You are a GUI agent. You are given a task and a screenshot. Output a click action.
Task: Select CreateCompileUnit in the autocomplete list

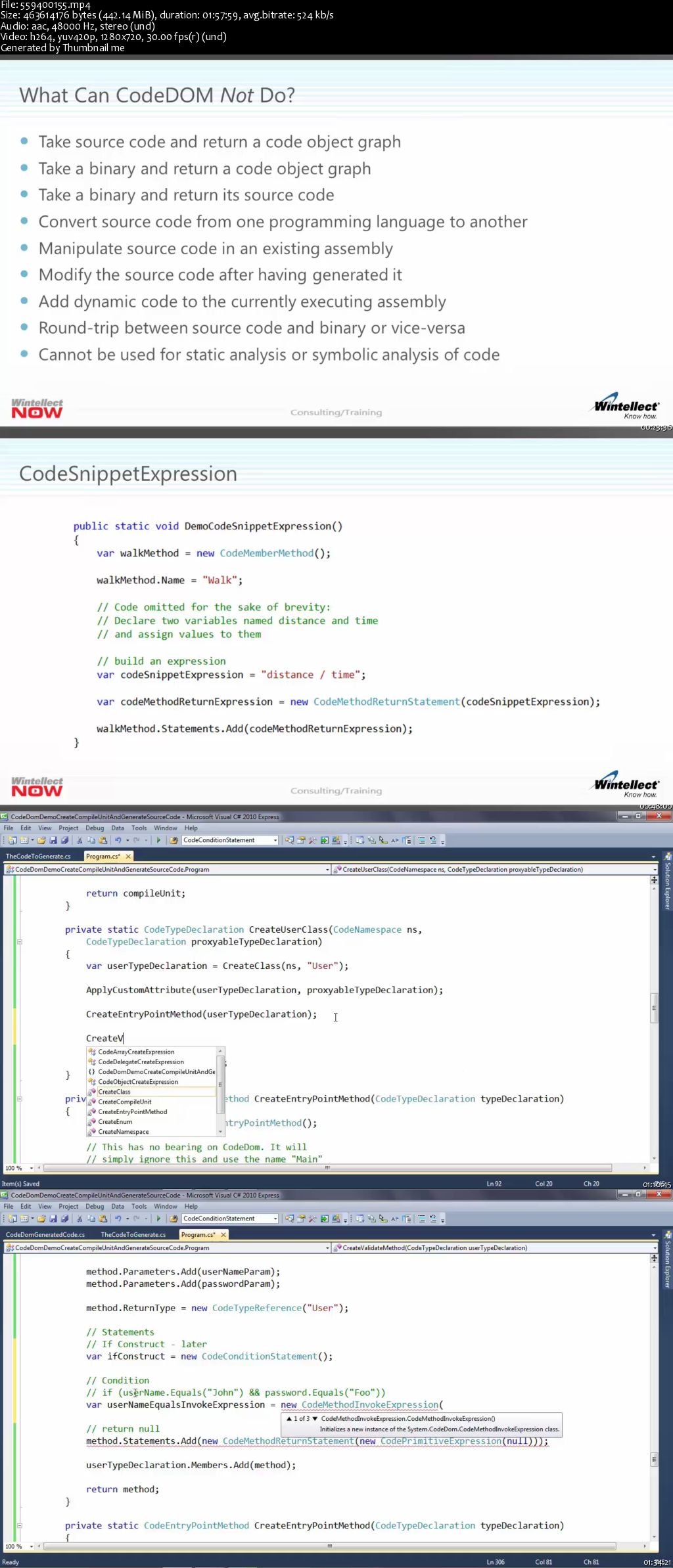pyautogui.click(x=152, y=1102)
